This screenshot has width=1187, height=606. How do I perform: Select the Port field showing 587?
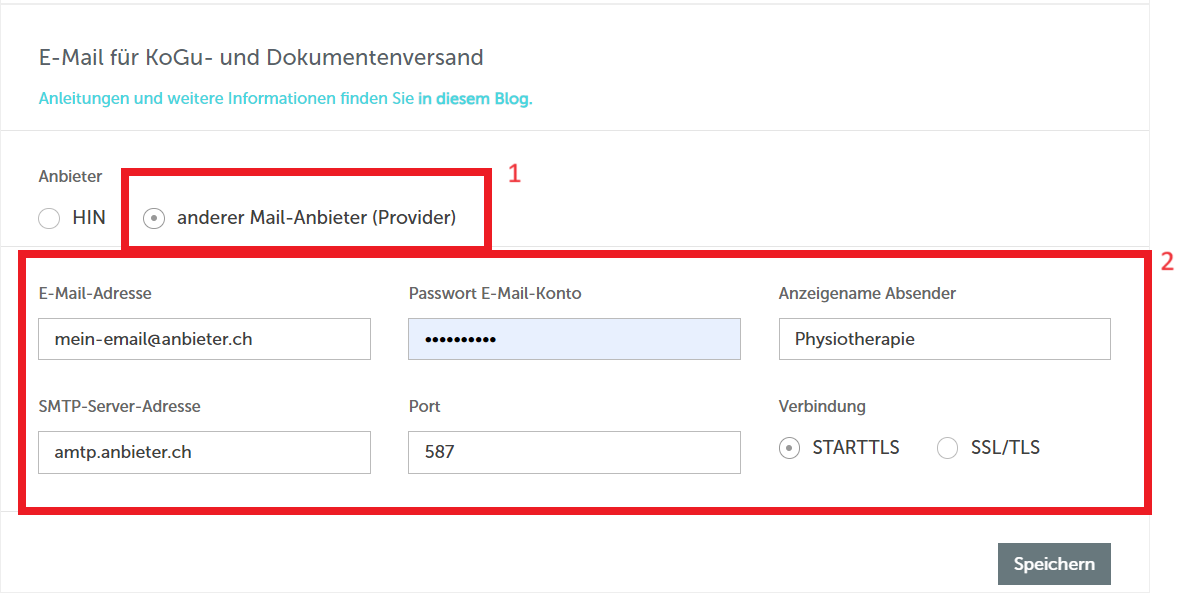coord(575,452)
